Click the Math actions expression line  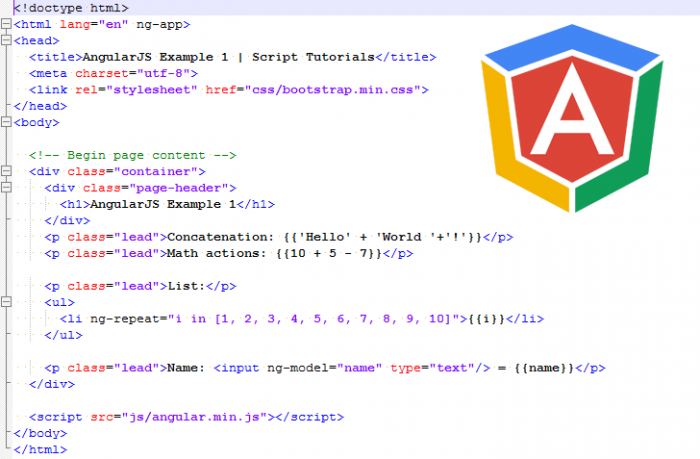coord(229,253)
